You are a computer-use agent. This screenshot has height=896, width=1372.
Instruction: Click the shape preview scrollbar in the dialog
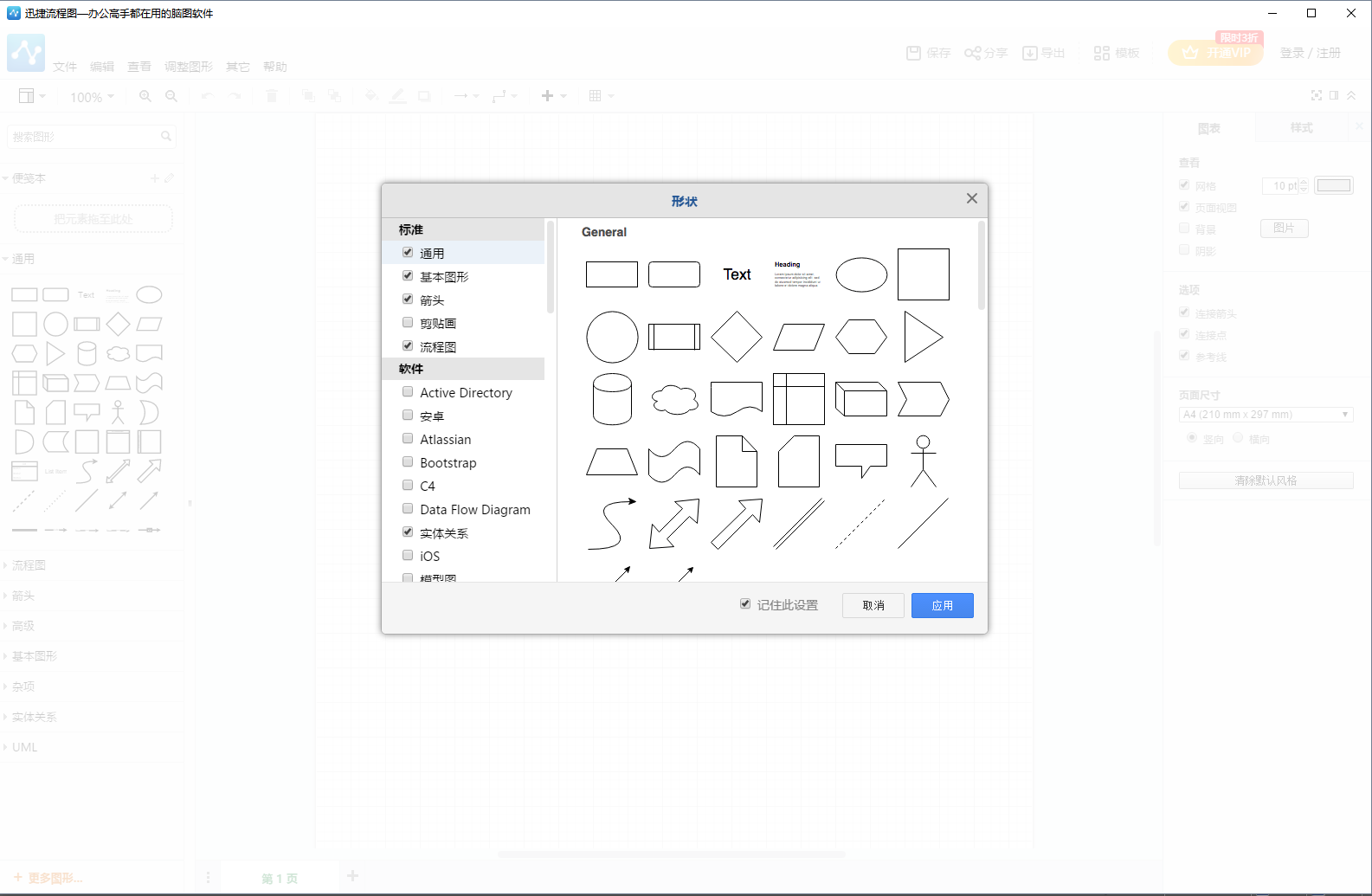[982, 266]
